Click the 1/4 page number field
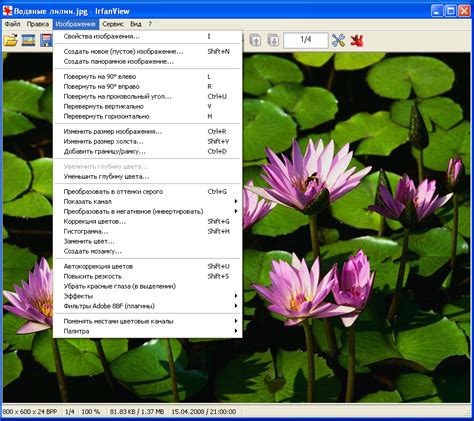 (306, 40)
